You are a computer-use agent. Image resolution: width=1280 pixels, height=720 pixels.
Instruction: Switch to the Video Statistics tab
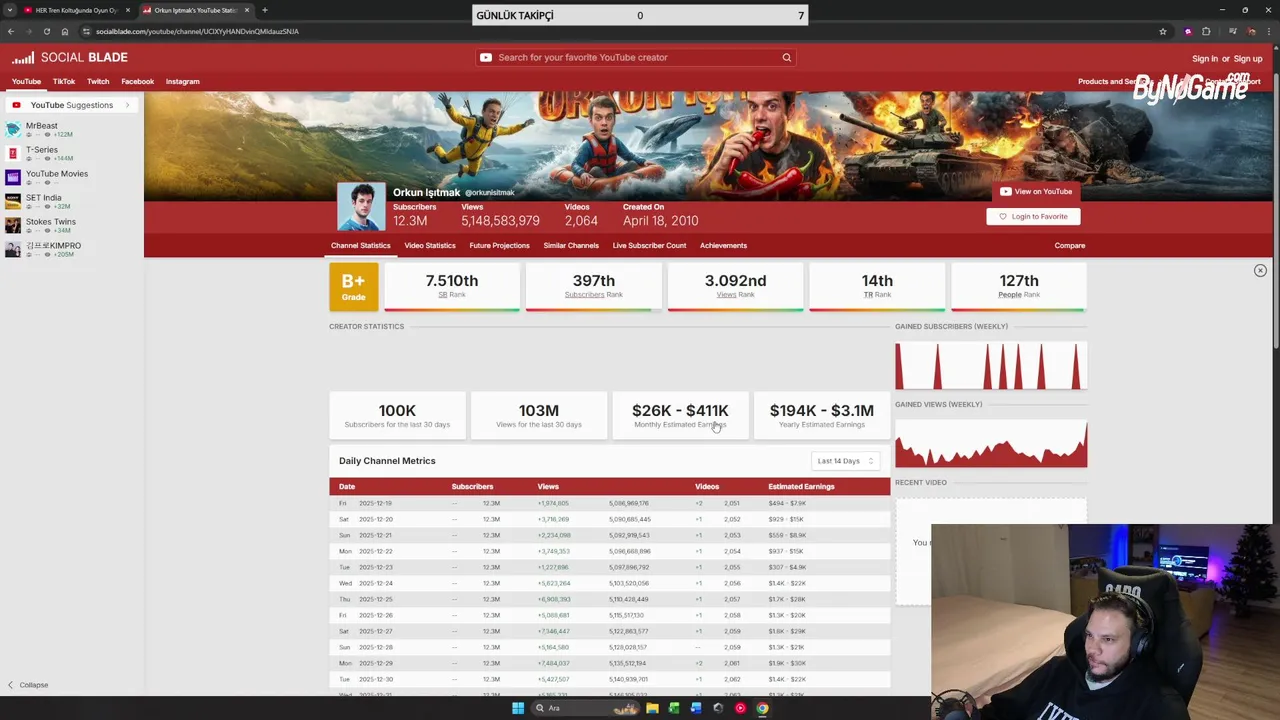pyautogui.click(x=430, y=245)
